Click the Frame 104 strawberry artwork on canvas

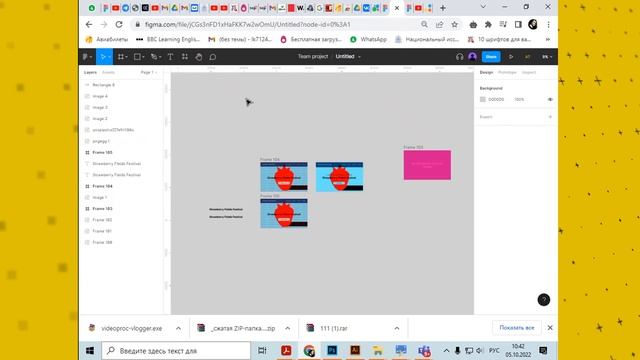(284, 177)
